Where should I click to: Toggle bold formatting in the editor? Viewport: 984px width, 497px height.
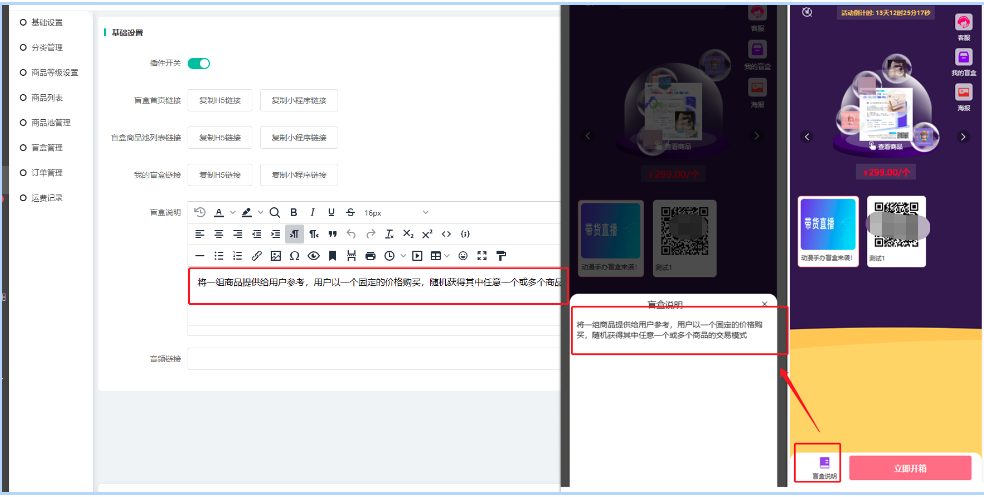coord(293,212)
